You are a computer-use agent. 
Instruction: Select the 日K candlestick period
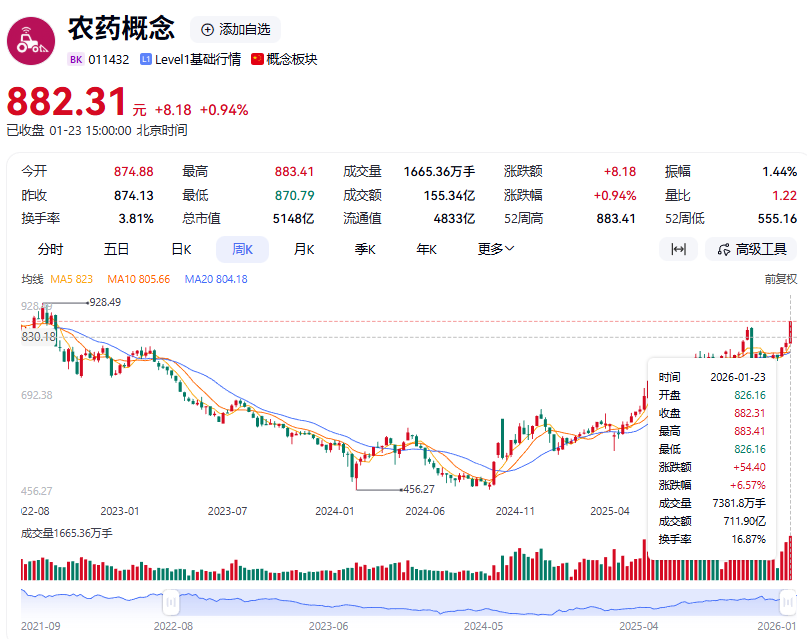pos(181,249)
